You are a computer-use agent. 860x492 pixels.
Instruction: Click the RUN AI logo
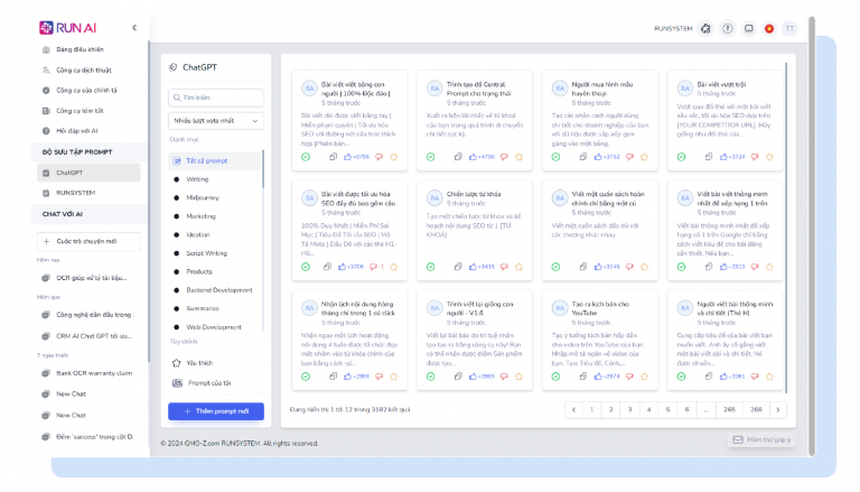[x=68, y=27]
